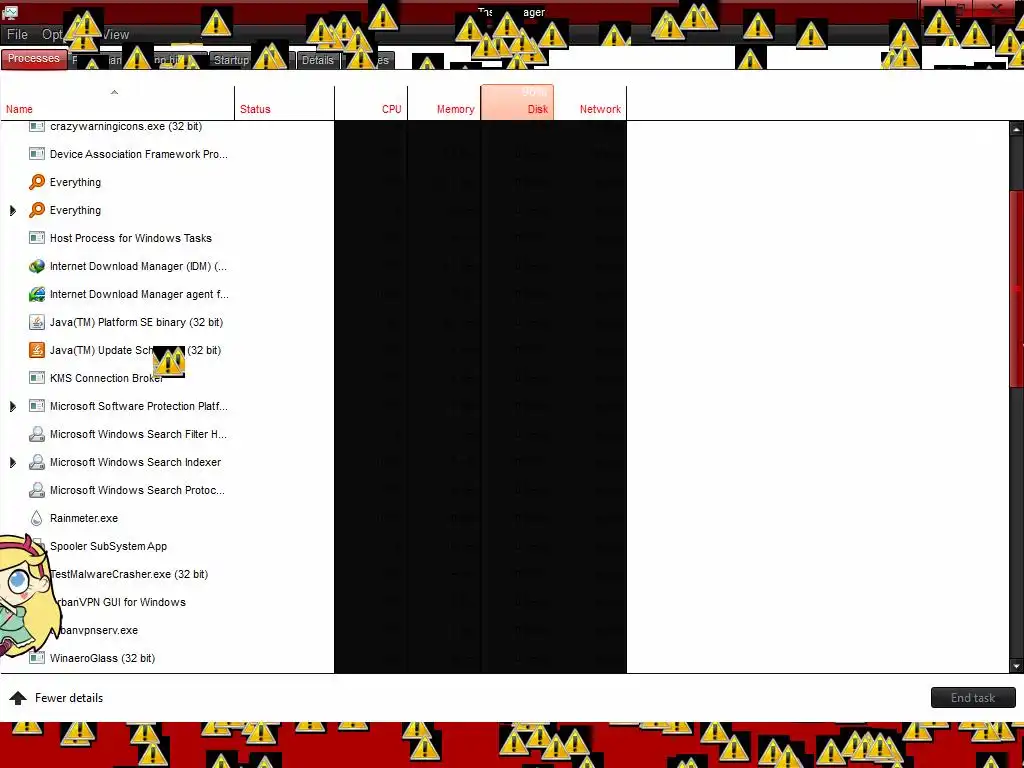Select the urbanvpnserv.exe row
The width and height of the screenshot is (1024, 768).
pyautogui.click(x=167, y=631)
